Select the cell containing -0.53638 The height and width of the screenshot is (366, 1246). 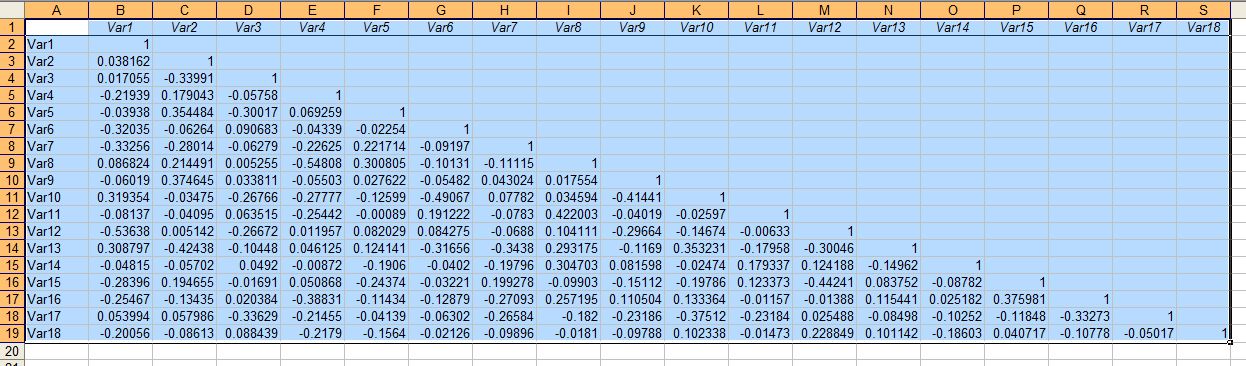pyautogui.click(x=120, y=231)
